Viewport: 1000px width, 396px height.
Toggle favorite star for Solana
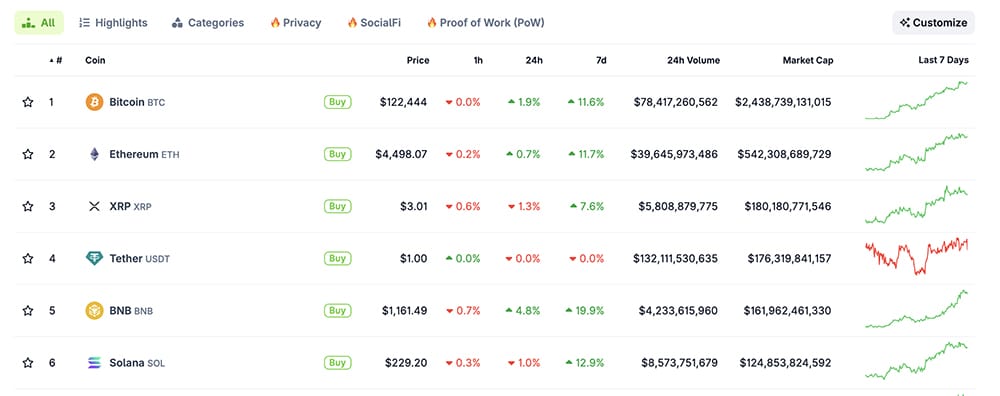(x=27, y=363)
